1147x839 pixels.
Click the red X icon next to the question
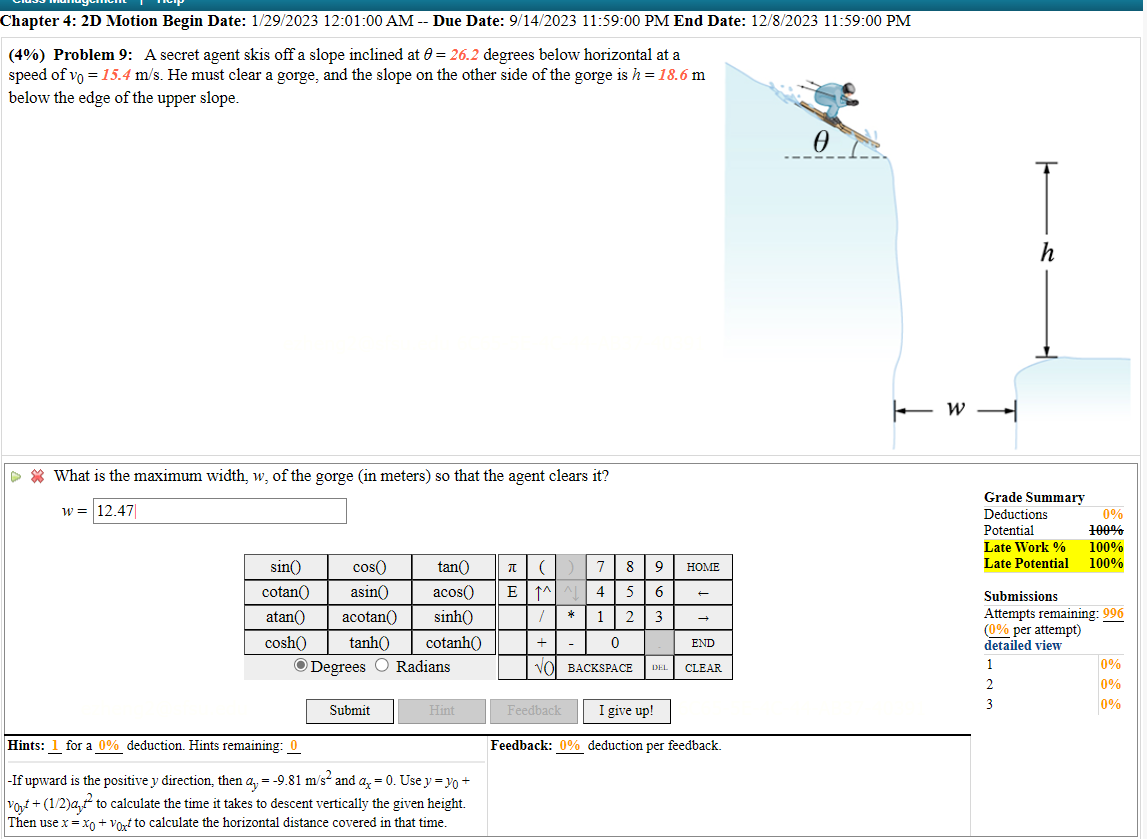(37, 476)
